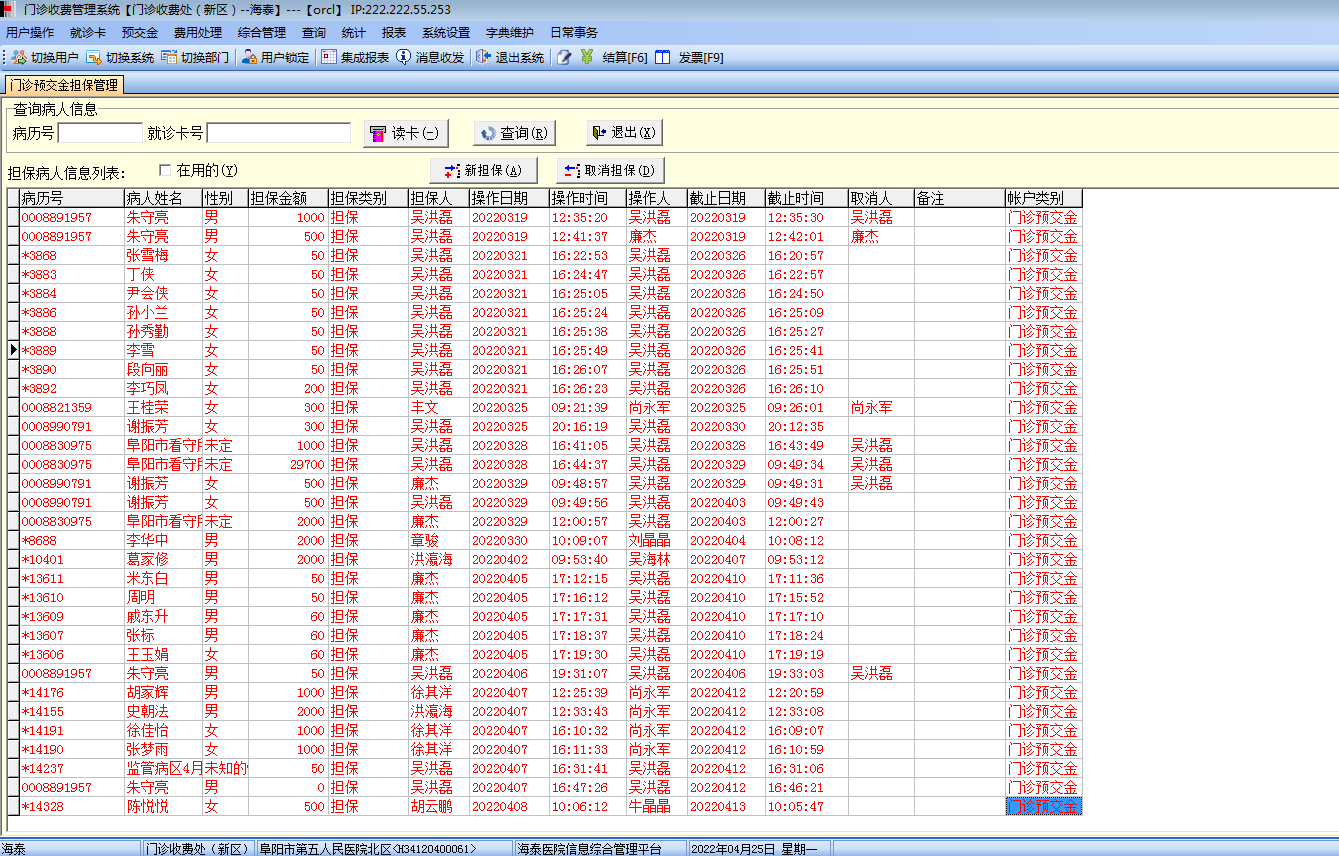Click the 取消担保(D) cancel guarantee button
The height and width of the screenshot is (856, 1339).
(x=610, y=171)
